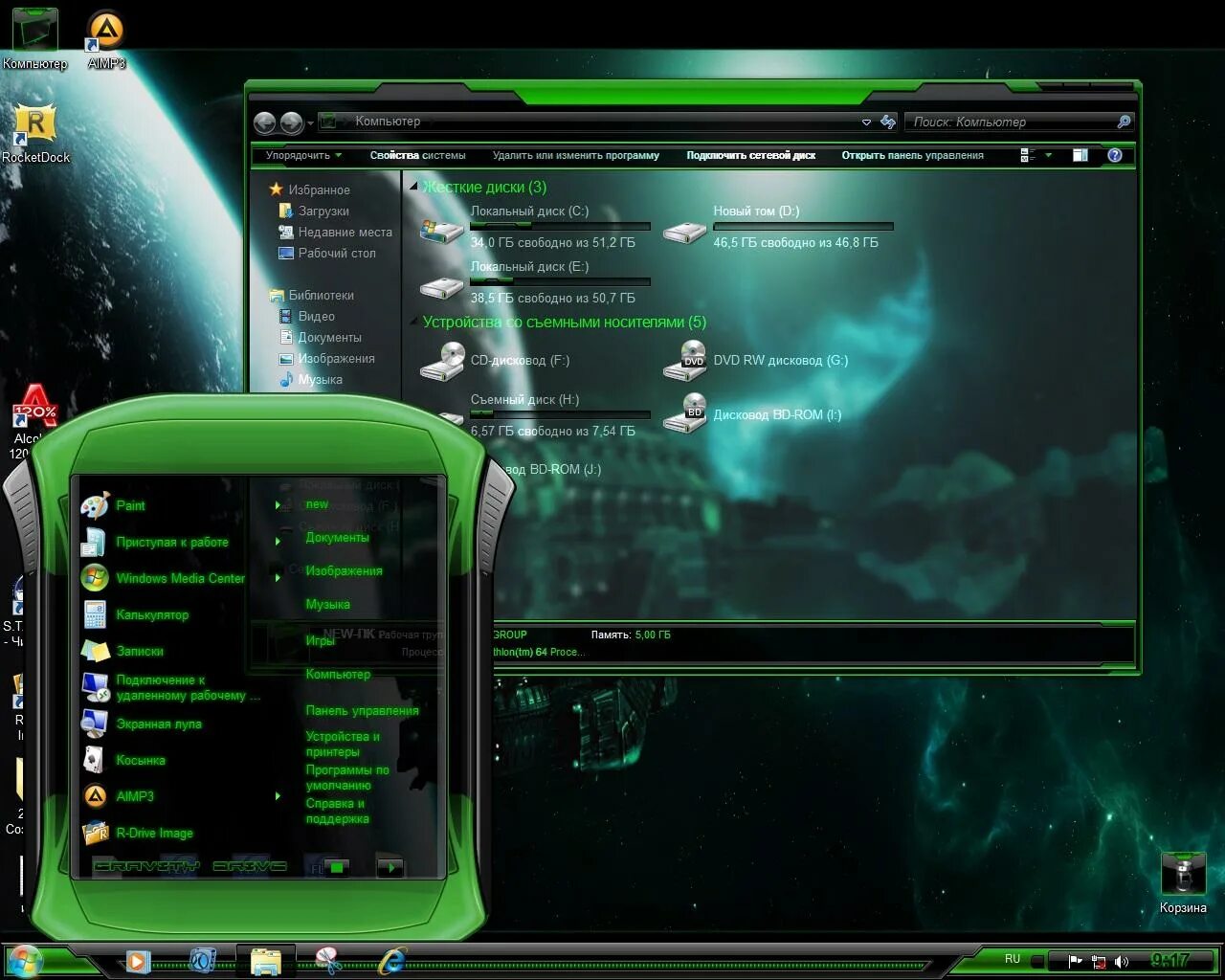The height and width of the screenshot is (980, 1225).
Task: Click Подключить сетевой диск
Action: coord(751,155)
